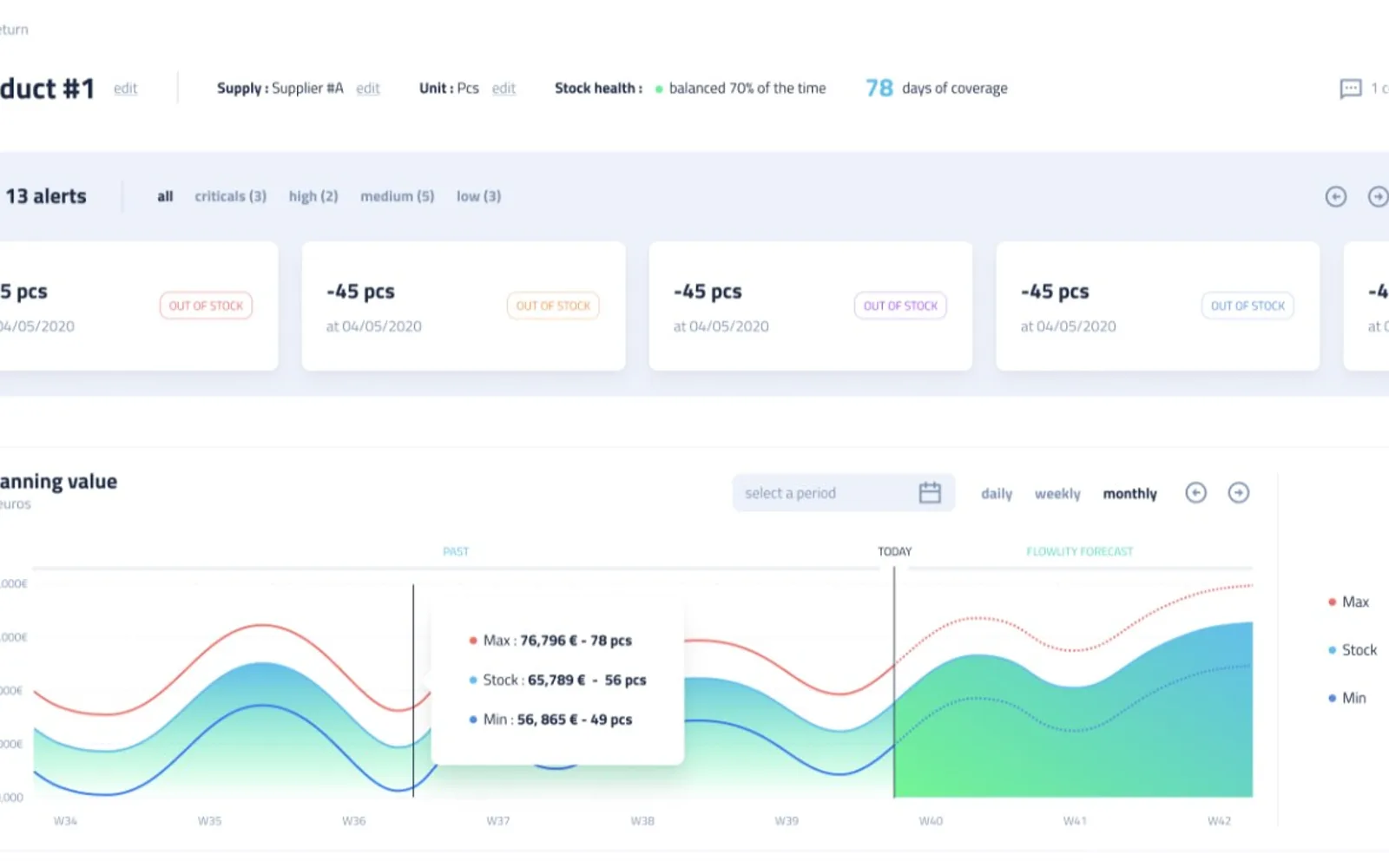Select the purple OUT OF STOCK badge
Image resolution: width=1389 pixels, height=868 pixels.
point(900,306)
